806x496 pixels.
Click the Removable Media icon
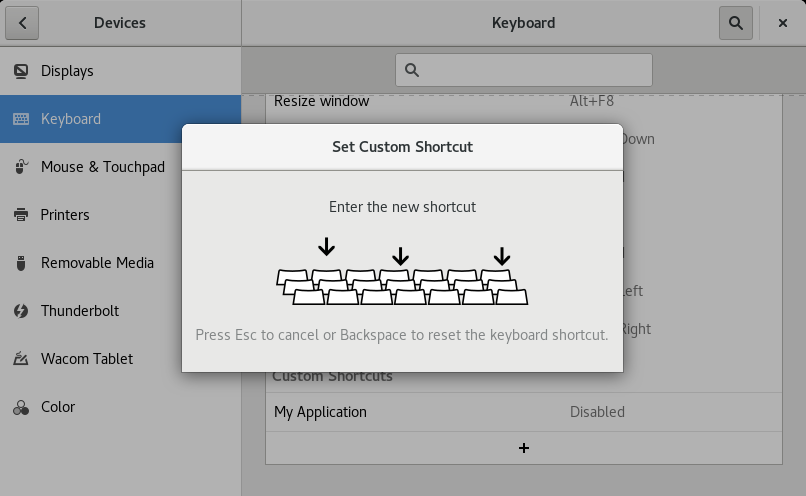21,263
